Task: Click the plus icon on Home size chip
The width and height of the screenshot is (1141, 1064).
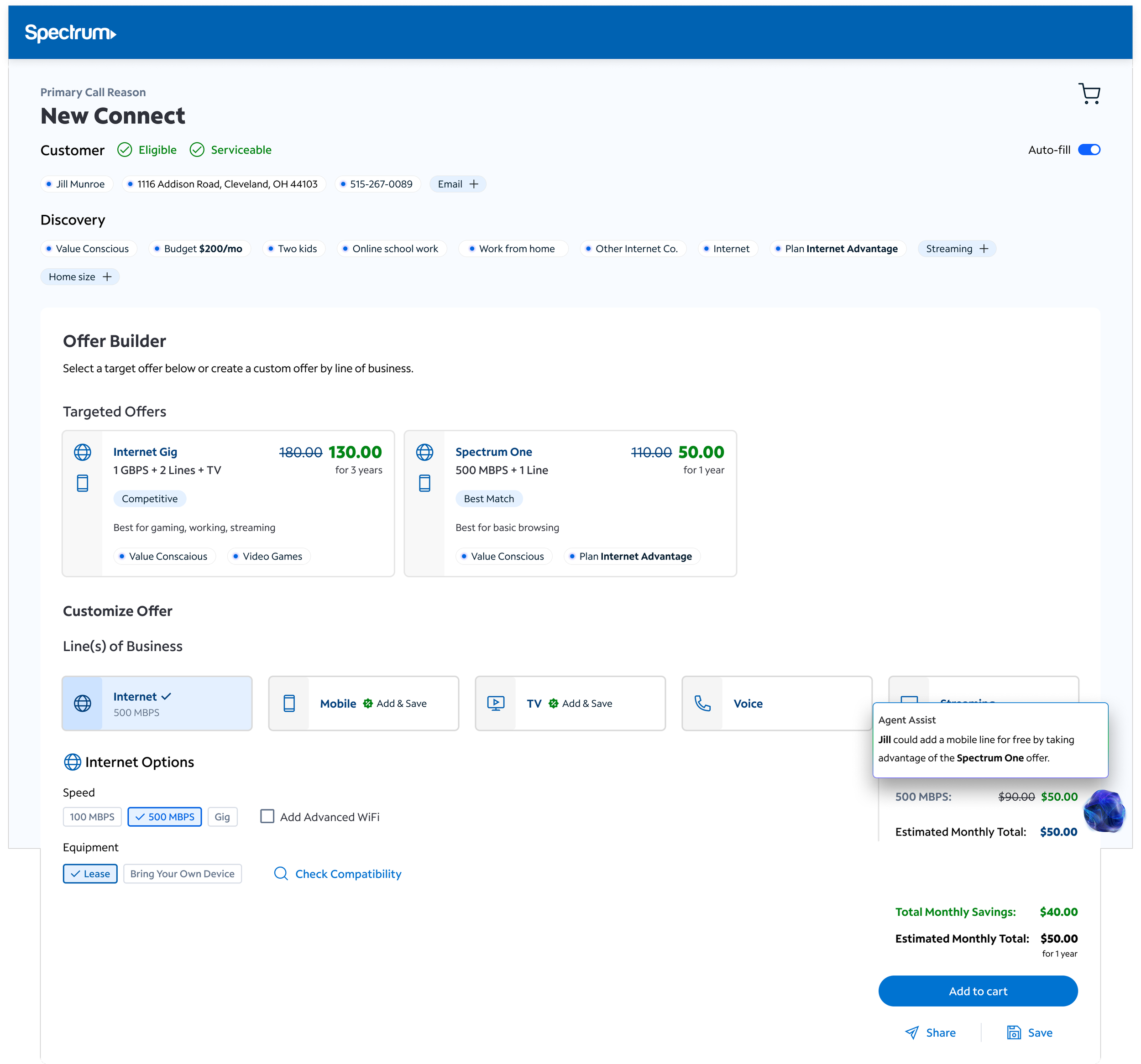Action: click(107, 276)
